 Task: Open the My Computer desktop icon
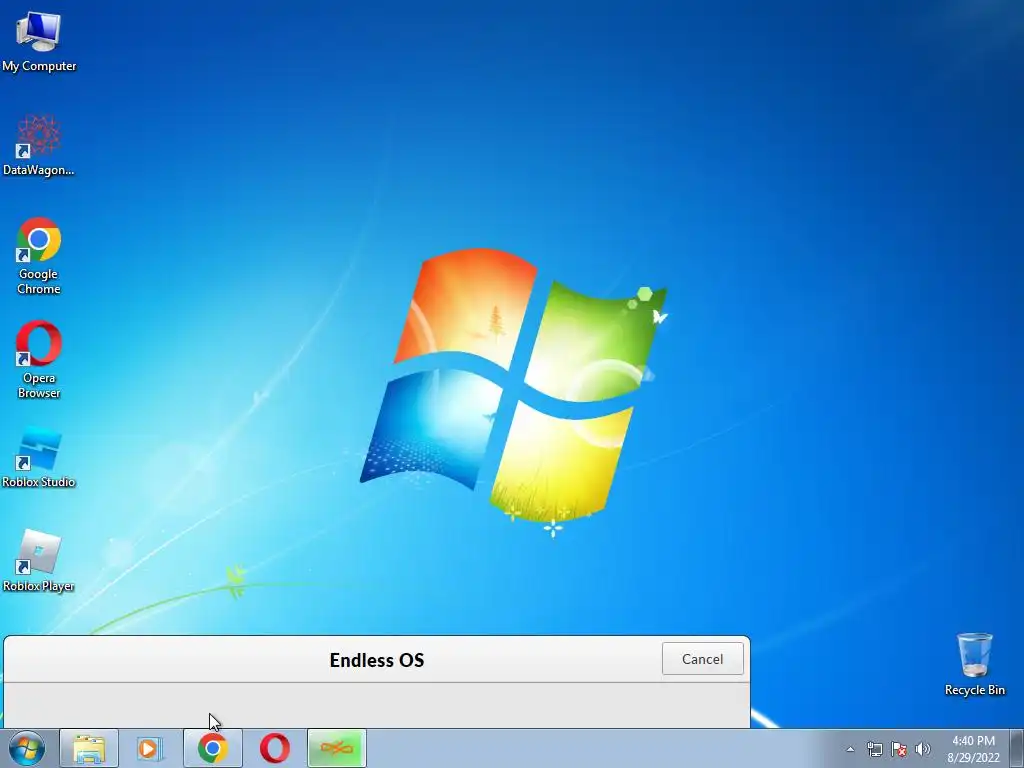point(39,40)
